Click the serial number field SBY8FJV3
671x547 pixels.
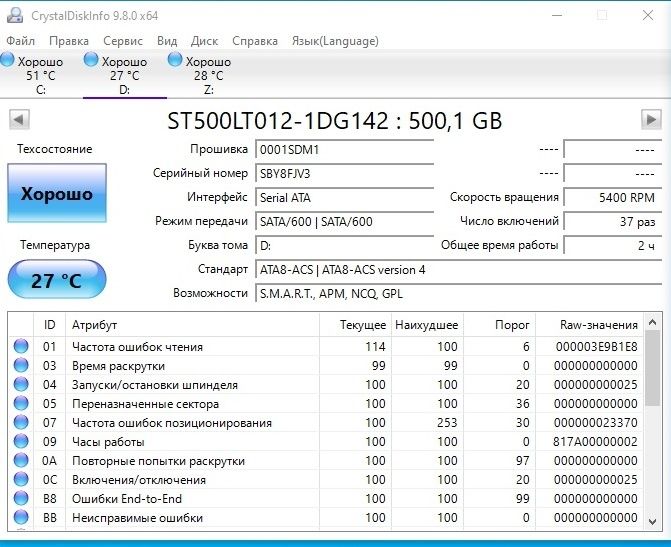point(344,174)
